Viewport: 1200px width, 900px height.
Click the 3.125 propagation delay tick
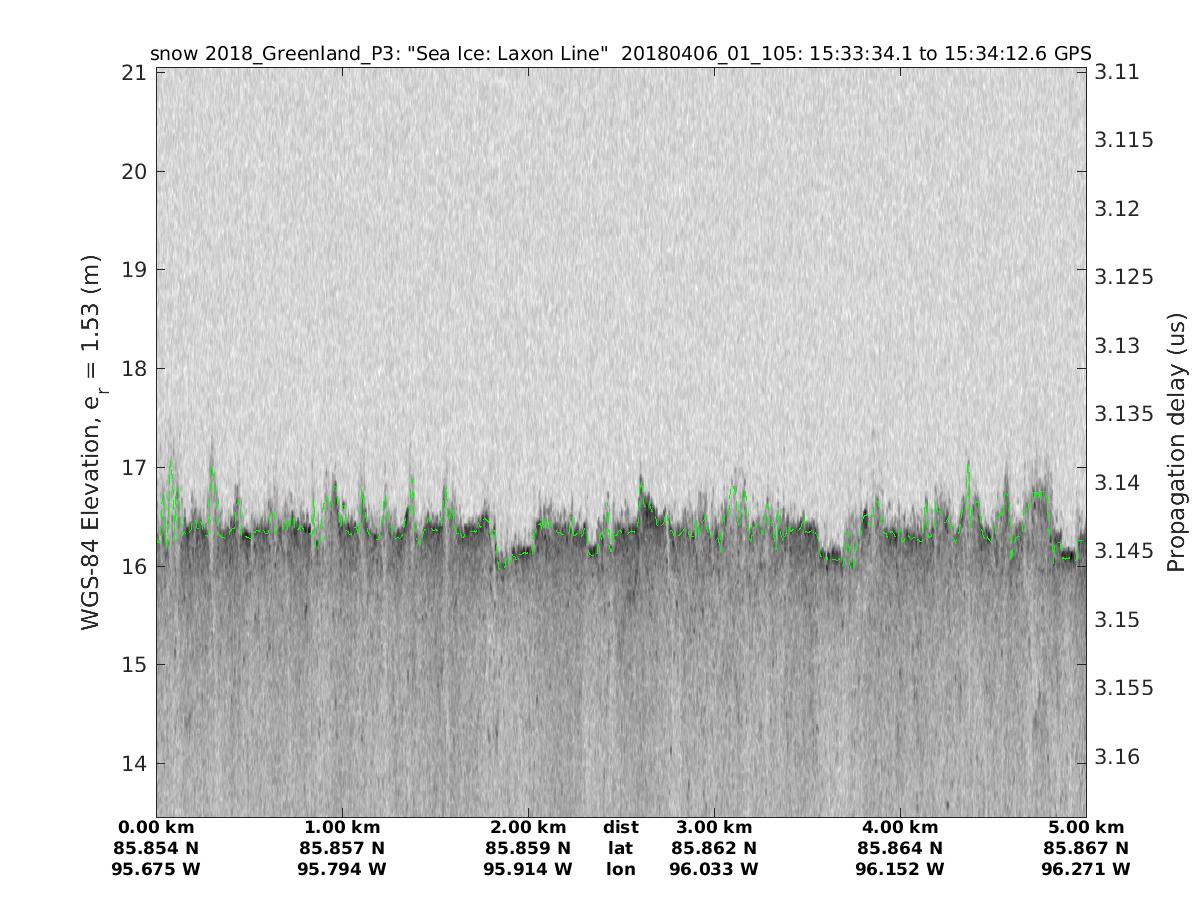pos(1124,277)
